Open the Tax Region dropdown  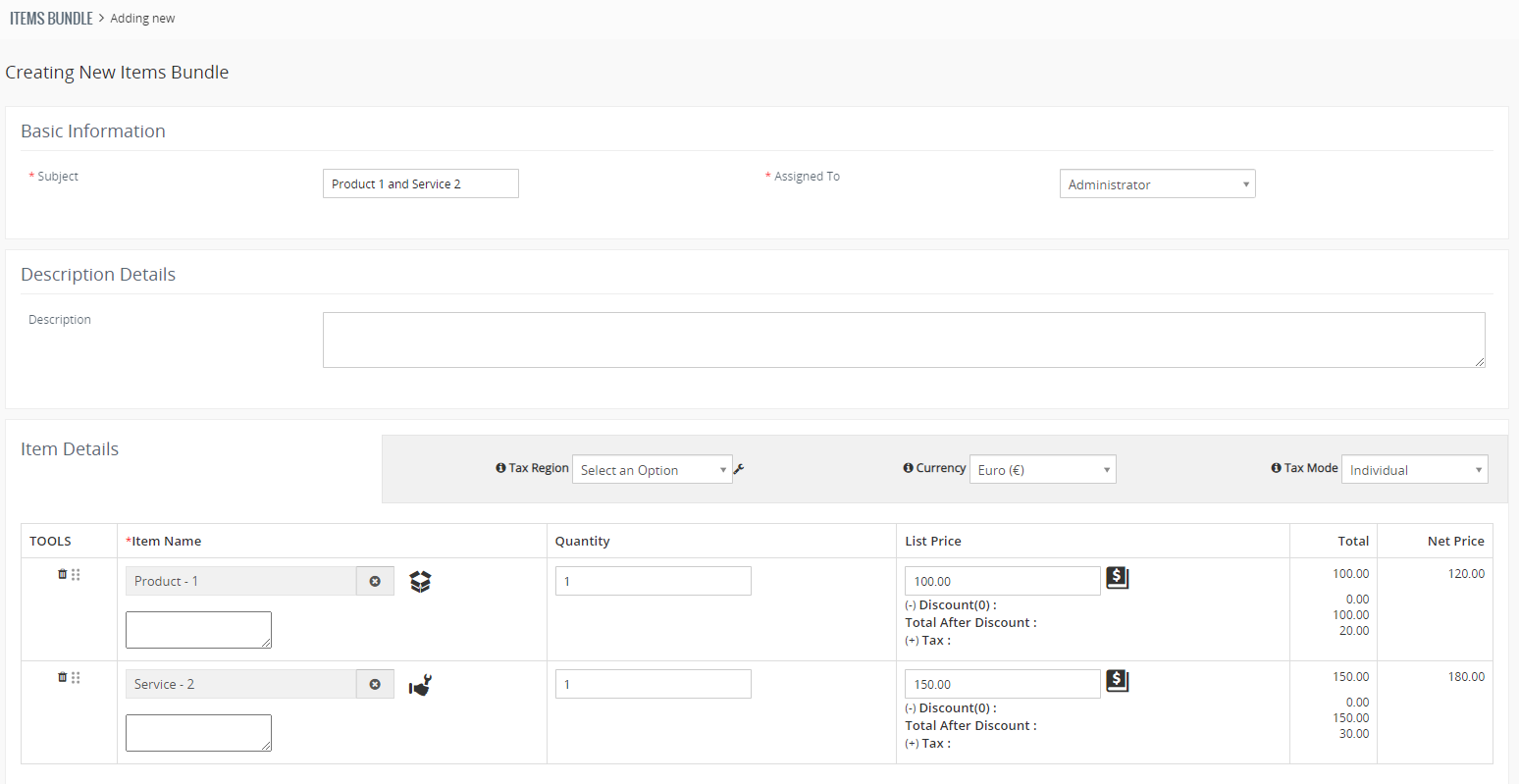[x=653, y=470]
